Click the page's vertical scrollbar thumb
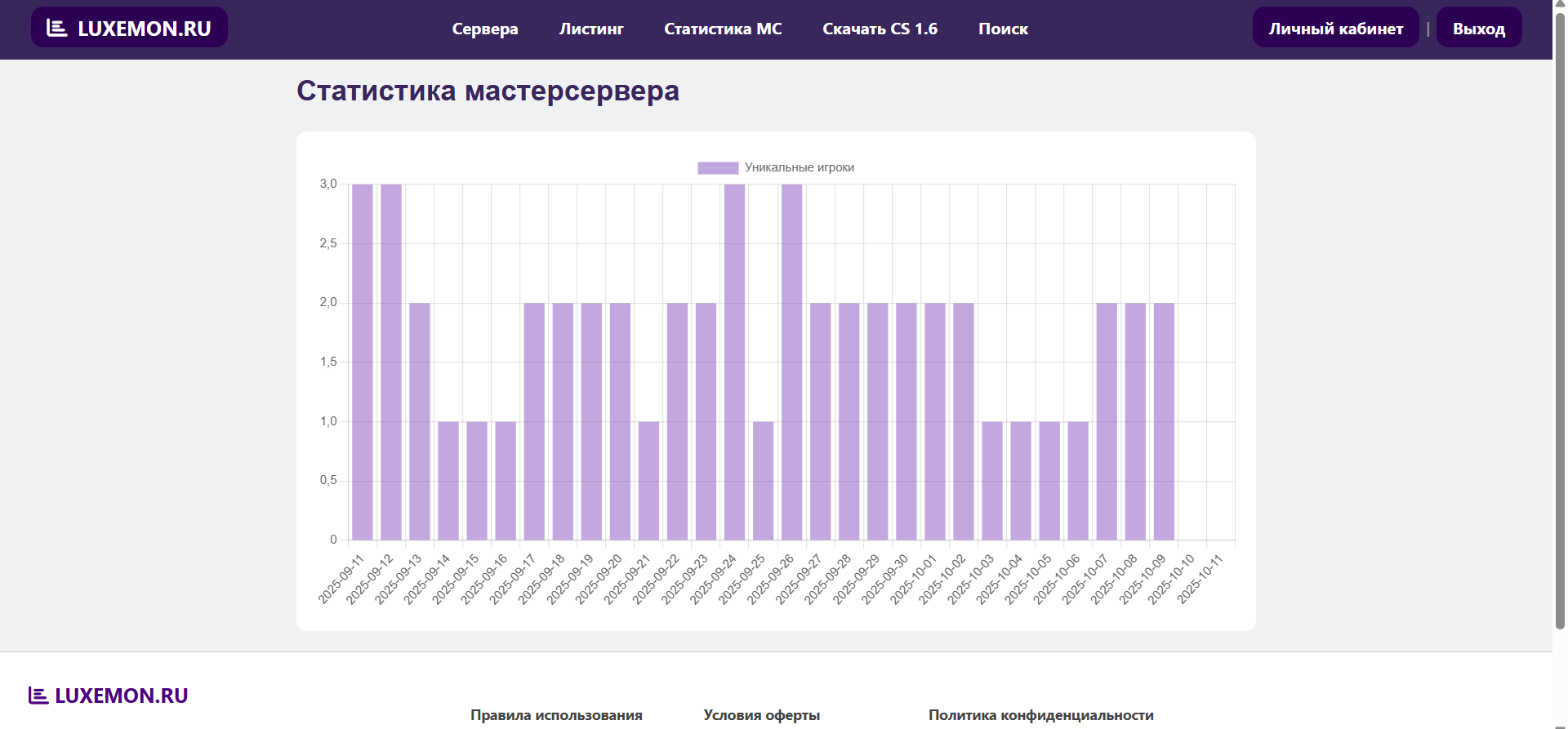The width and height of the screenshot is (1568, 729). click(1560, 318)
